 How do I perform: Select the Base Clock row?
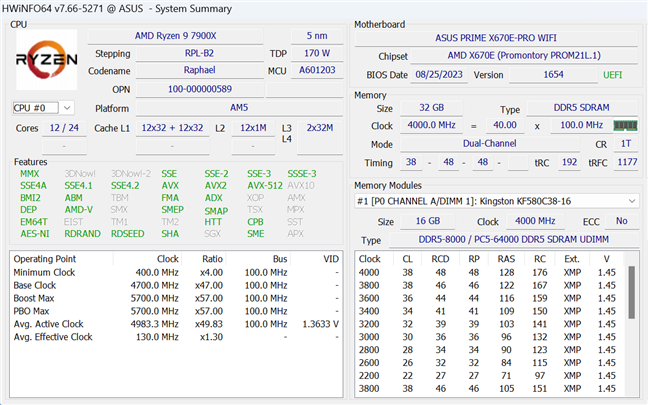click(176, 286)
